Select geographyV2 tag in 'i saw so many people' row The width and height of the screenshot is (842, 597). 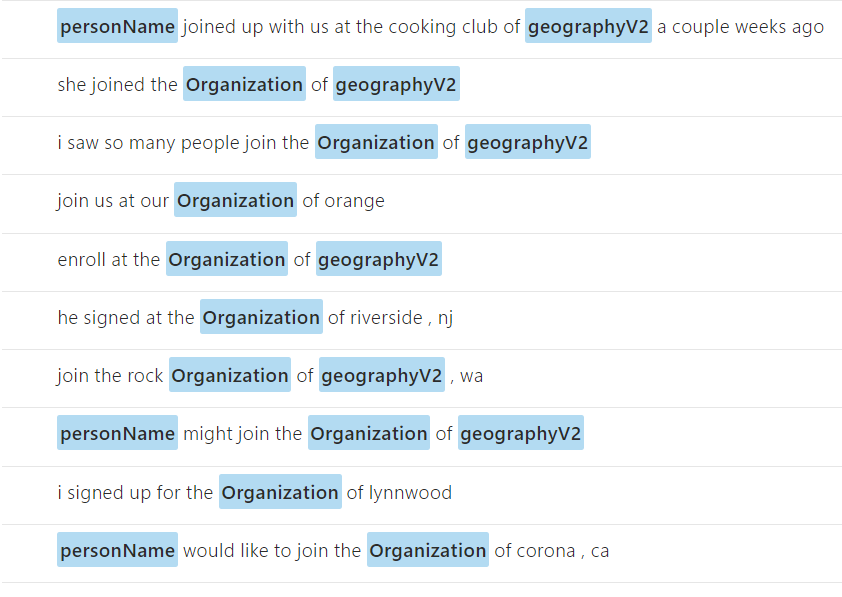tap(528, 142)
